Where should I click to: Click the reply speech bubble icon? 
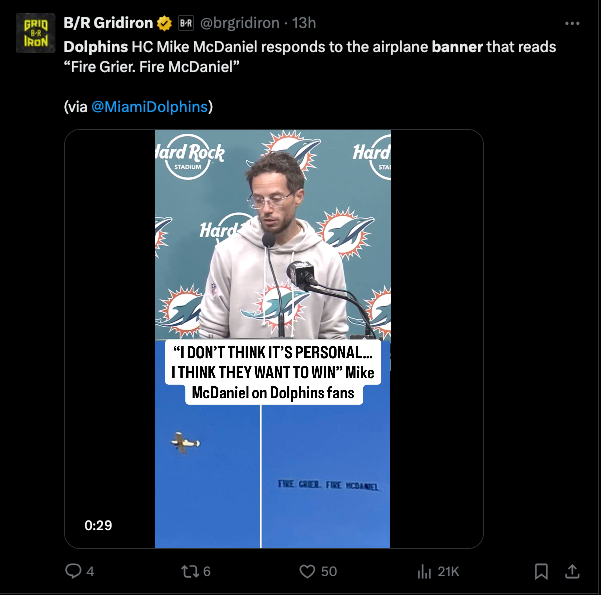pyautogui.click(x=73, y=571)
